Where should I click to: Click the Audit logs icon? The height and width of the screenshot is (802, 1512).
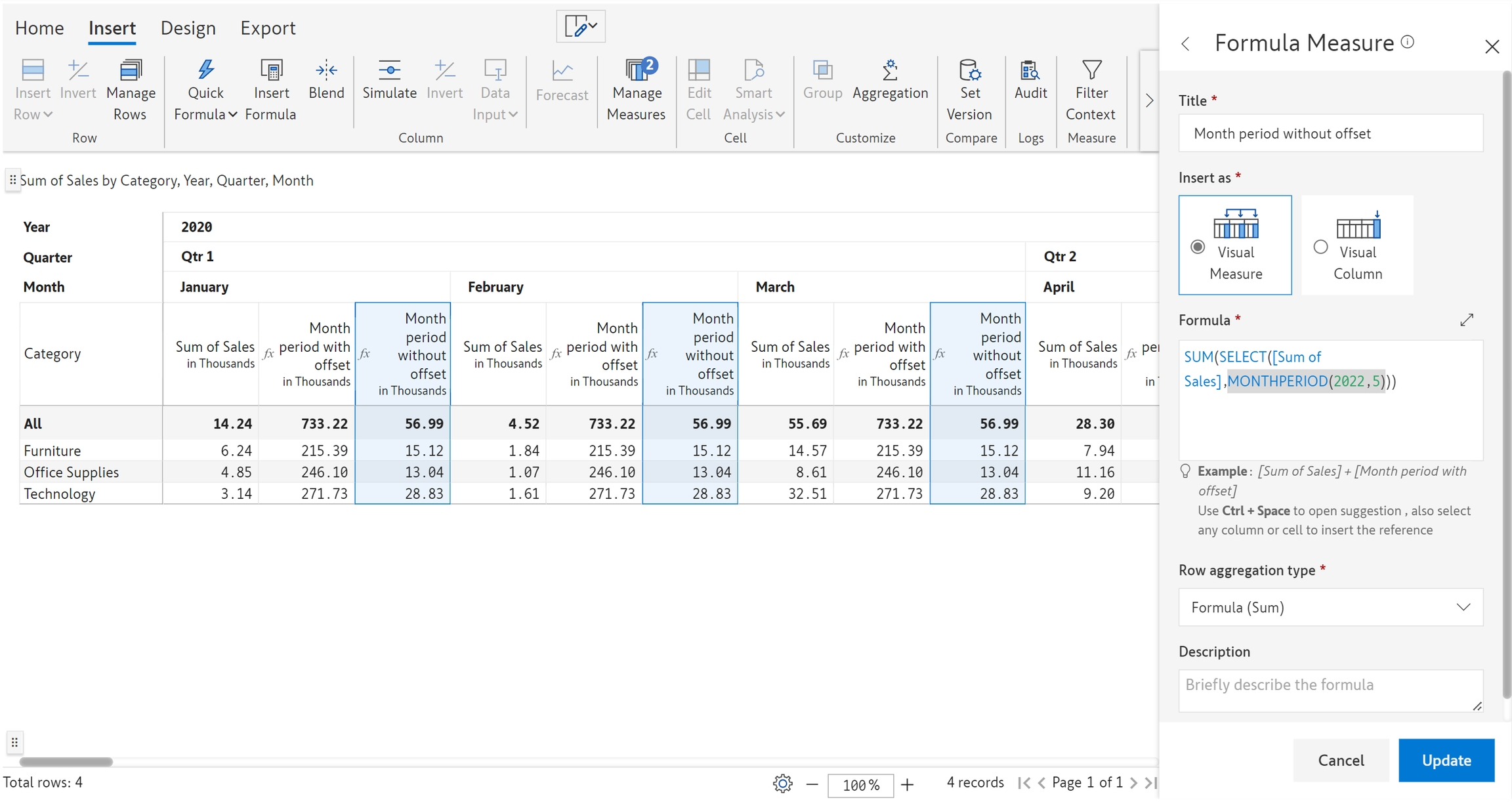point(1030,71)
